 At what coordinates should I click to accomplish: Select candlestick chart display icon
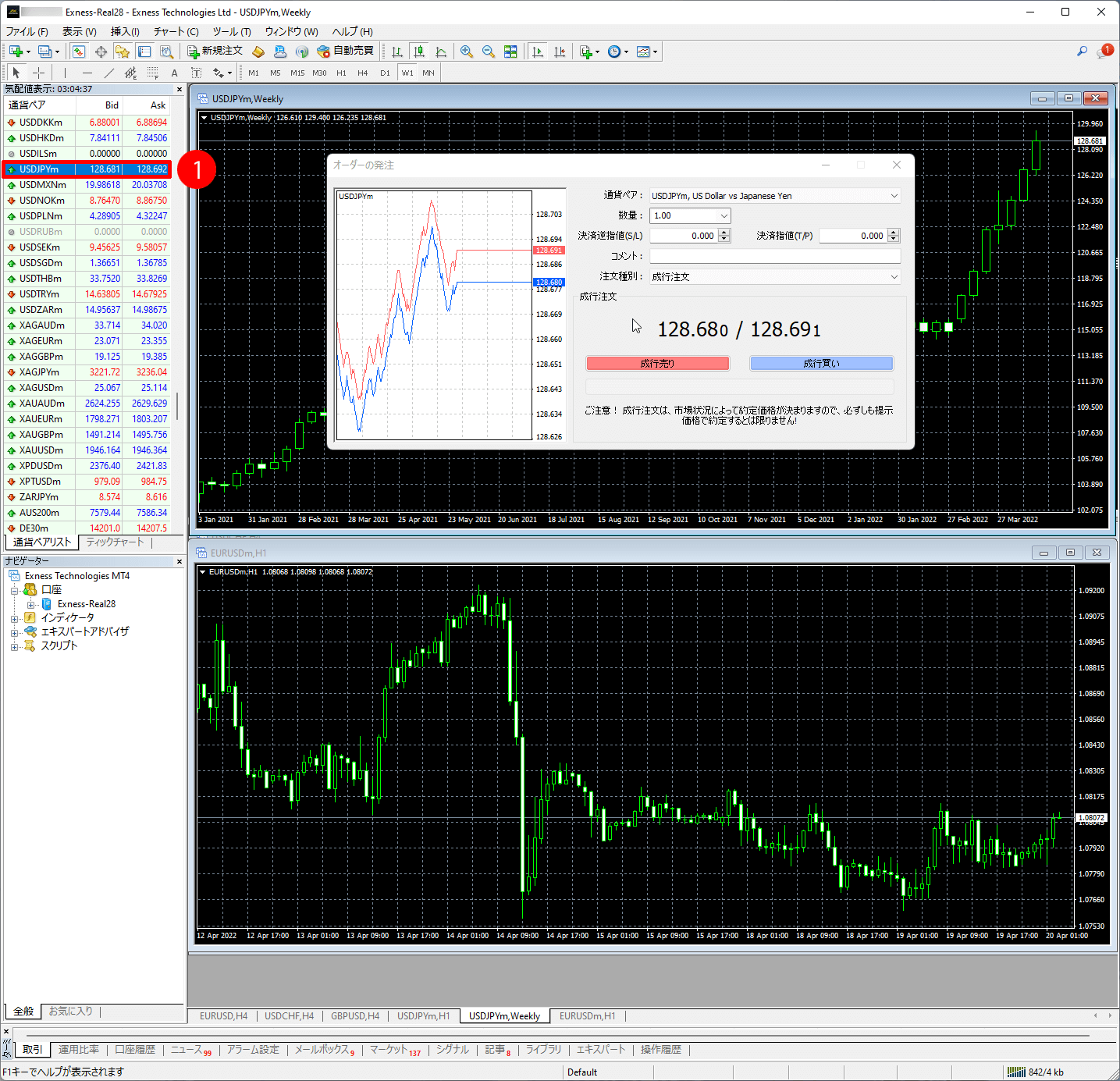pyautogui.click(x=419, y=52)
